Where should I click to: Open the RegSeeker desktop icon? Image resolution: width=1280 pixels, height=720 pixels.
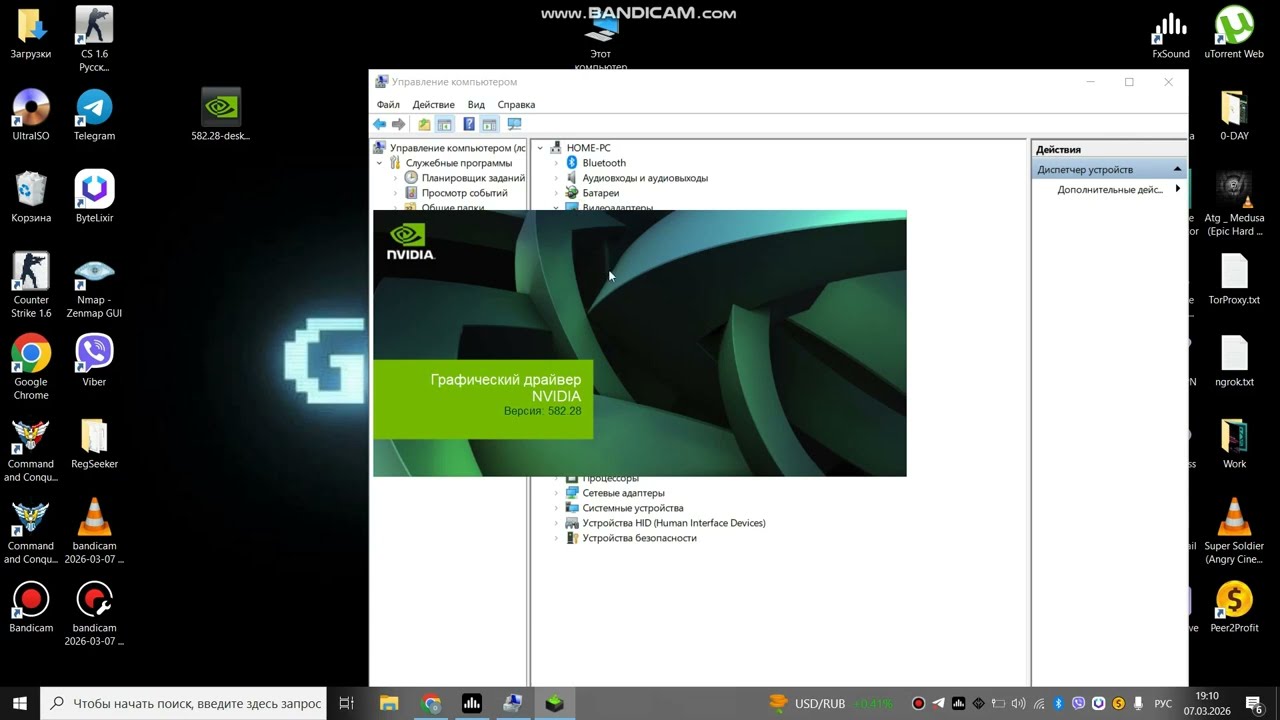point(94,443)
